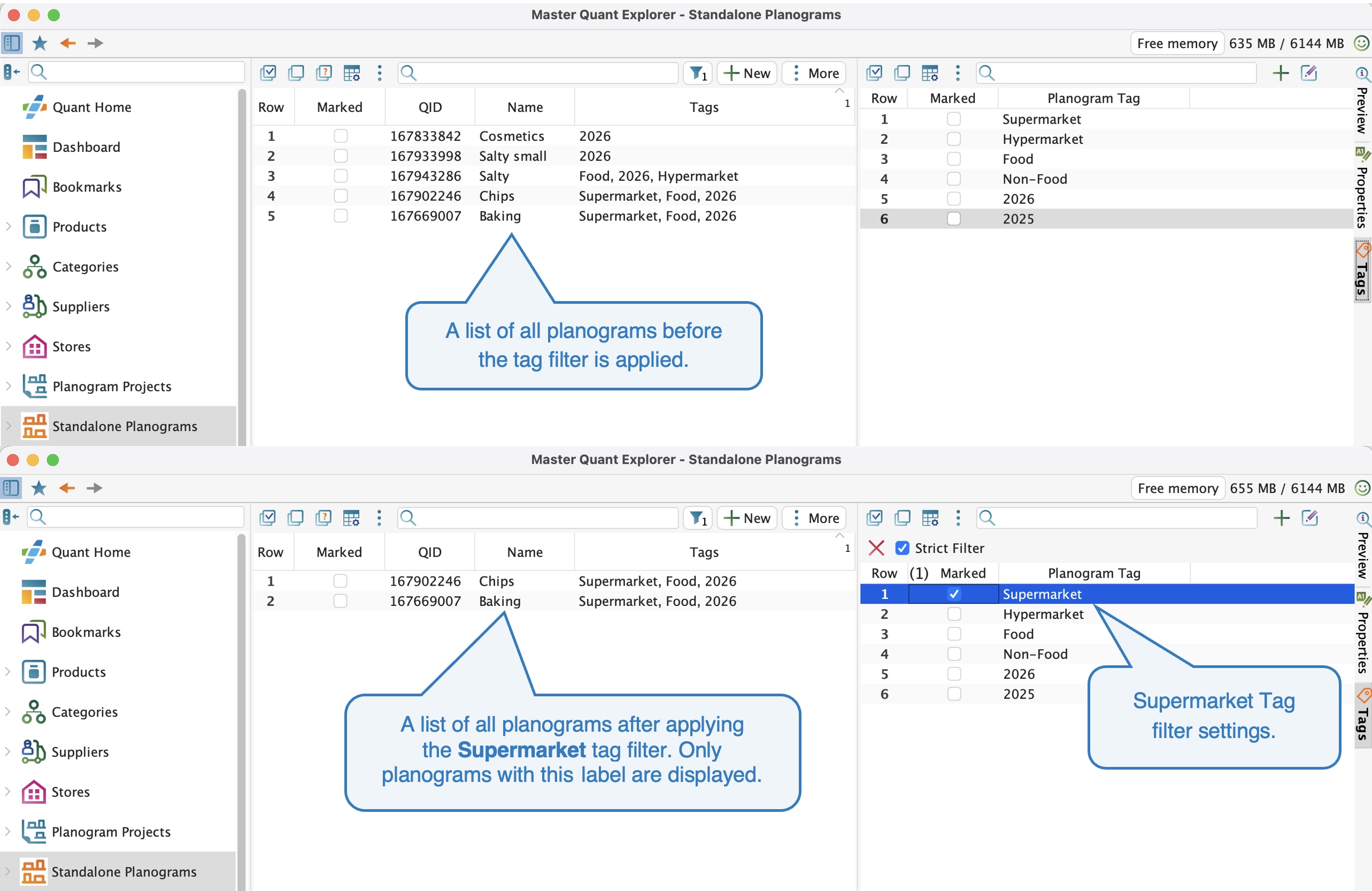Open planogram table column settings, lower window
This screenshot has height=891, width=1372.
click(x=351, y=517)
